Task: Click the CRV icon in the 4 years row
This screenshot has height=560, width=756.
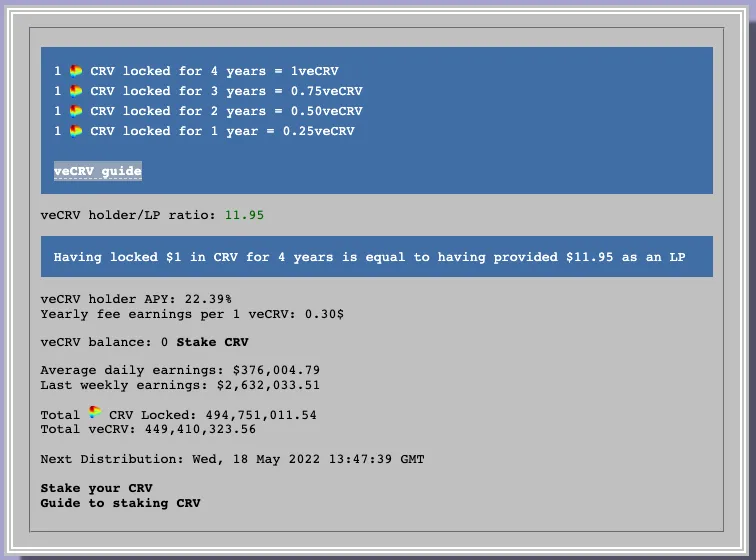Action: [76, 71]
